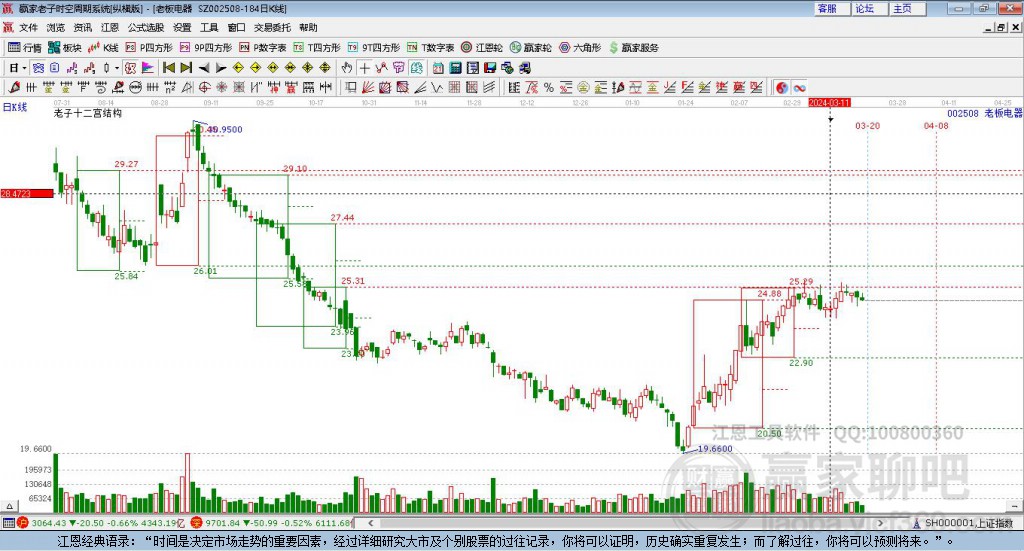Image resolution: width=1024 pixels, height=551 pixels.
Task: Toggle the crosshair cursor tool
Action: tap(364, 68)
